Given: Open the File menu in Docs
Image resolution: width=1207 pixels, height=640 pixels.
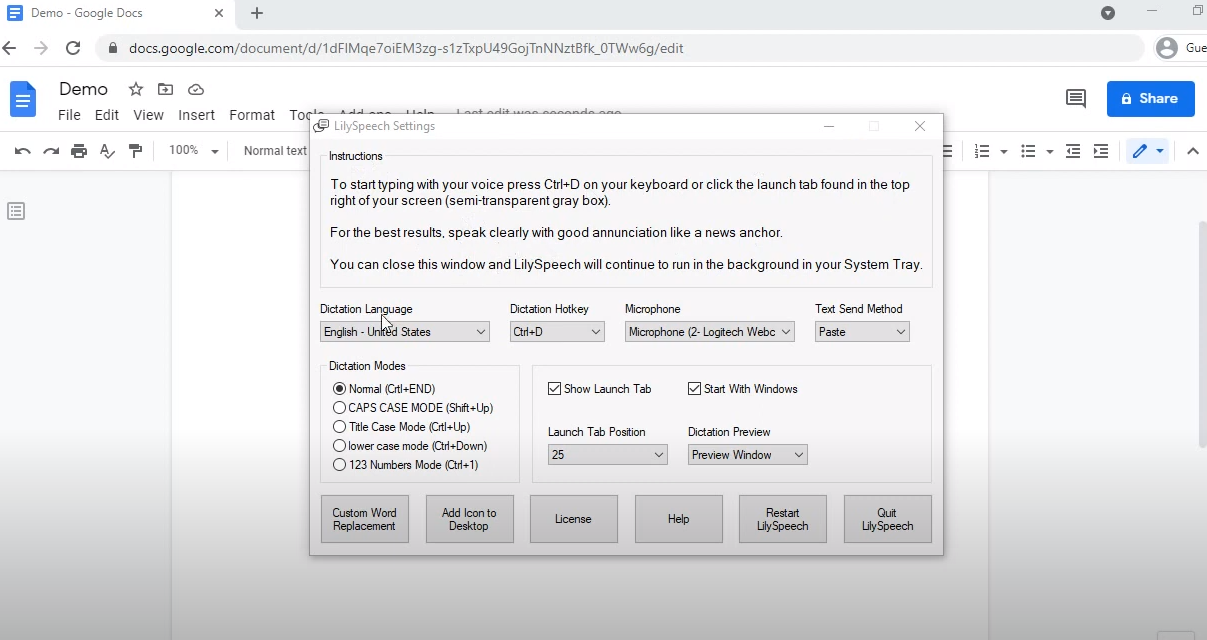Looking at the screenshot, I should click(69, 115).
